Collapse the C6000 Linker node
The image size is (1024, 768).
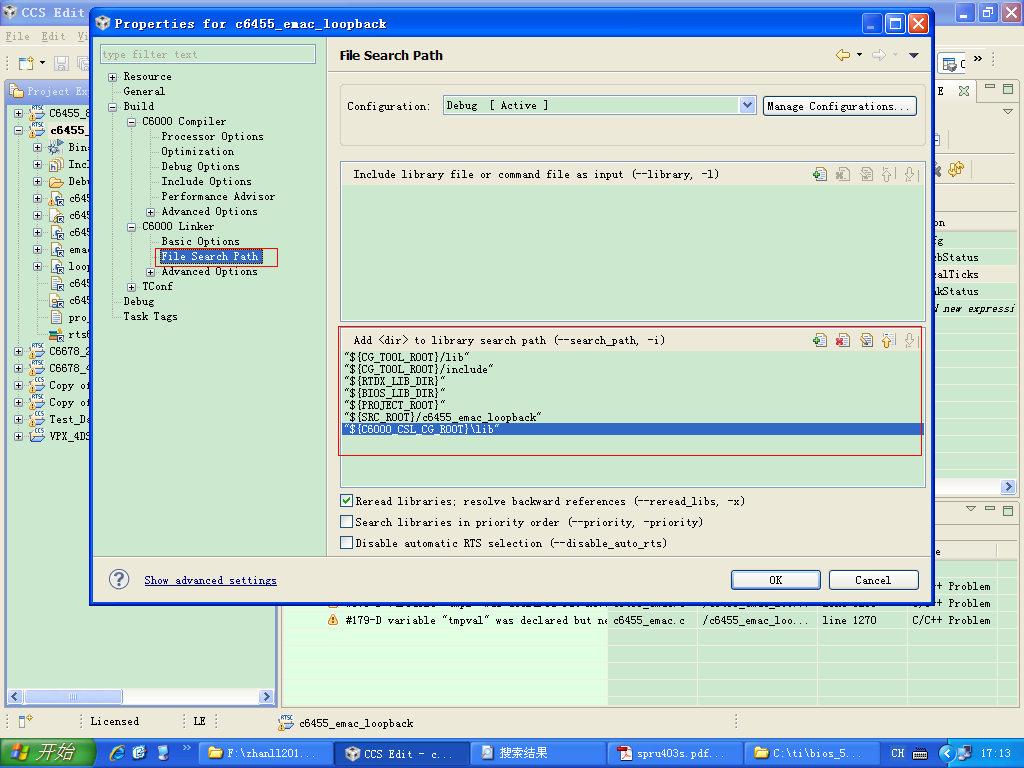(131, 227)
